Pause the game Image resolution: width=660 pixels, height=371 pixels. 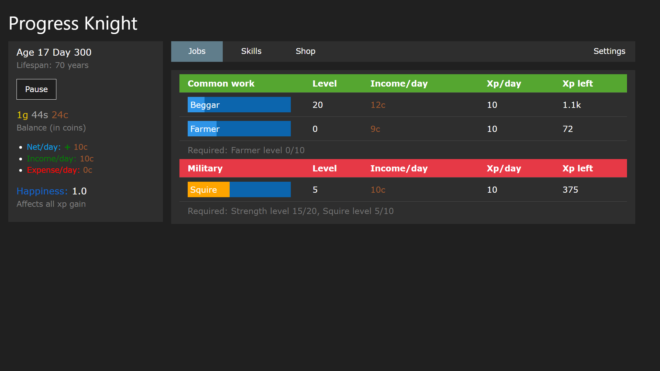(36, 89)
